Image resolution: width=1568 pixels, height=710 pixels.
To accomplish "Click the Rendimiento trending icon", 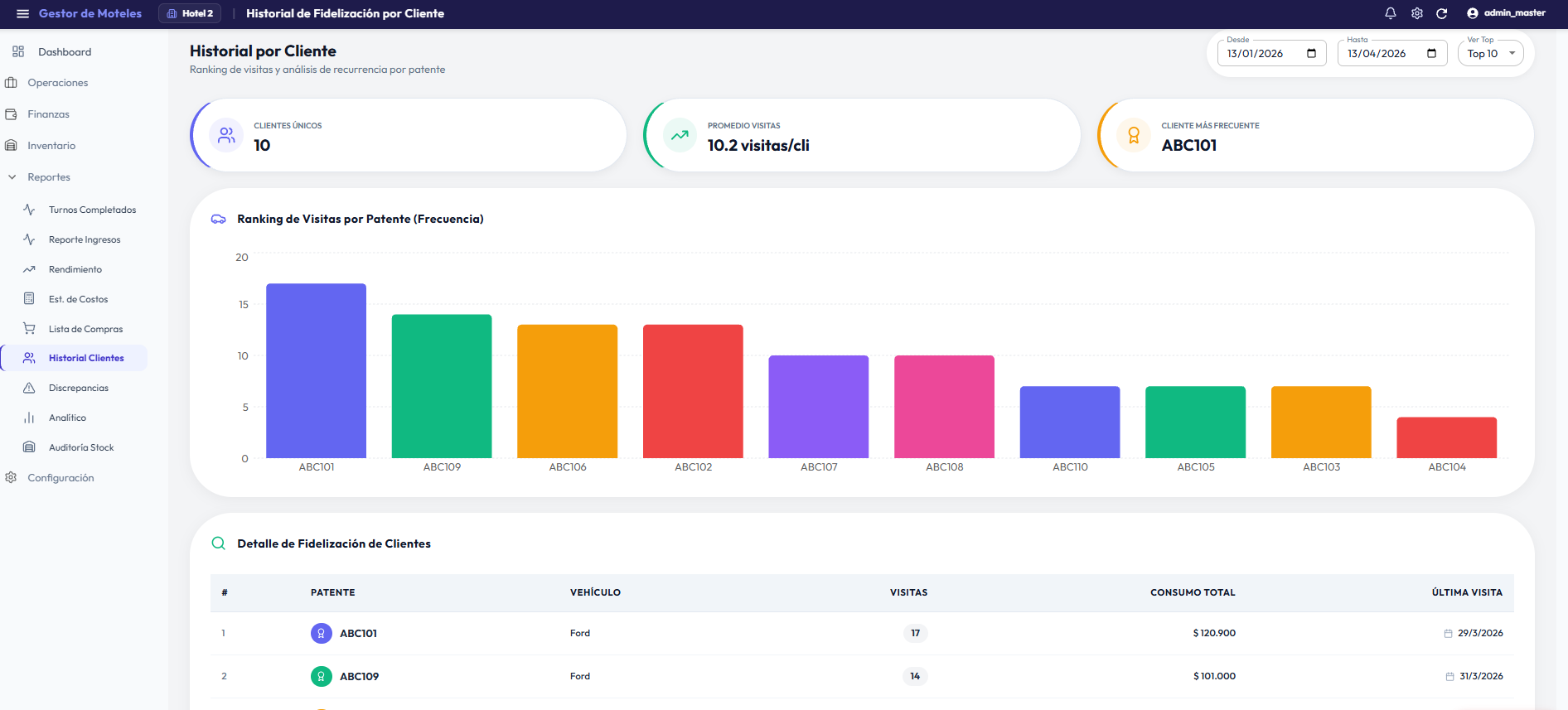I will (x=29, y=269).
